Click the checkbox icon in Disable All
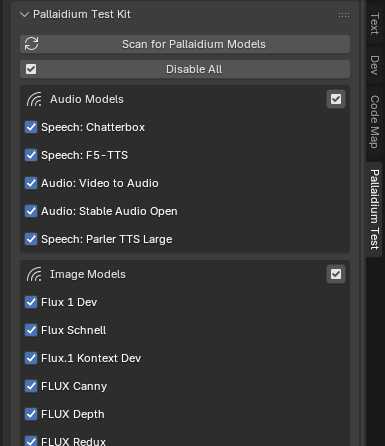This screenshot has width=385, height=446. pyautogui.click(x=31, y=69)
